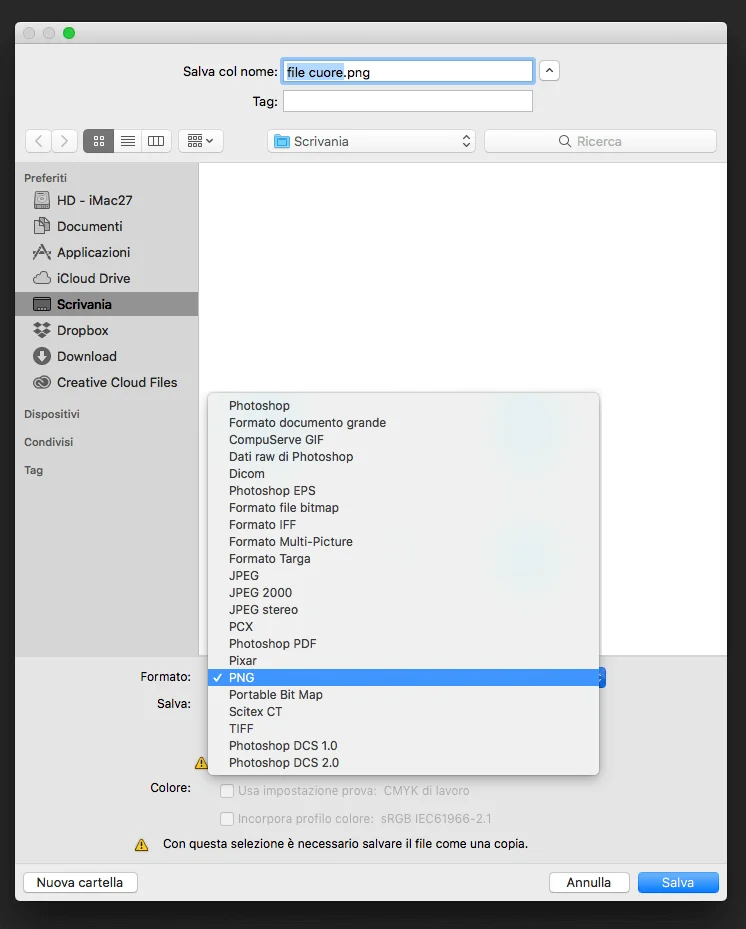
Task: Click the icon view button in toolbar
Action: [x=98, y=141]
